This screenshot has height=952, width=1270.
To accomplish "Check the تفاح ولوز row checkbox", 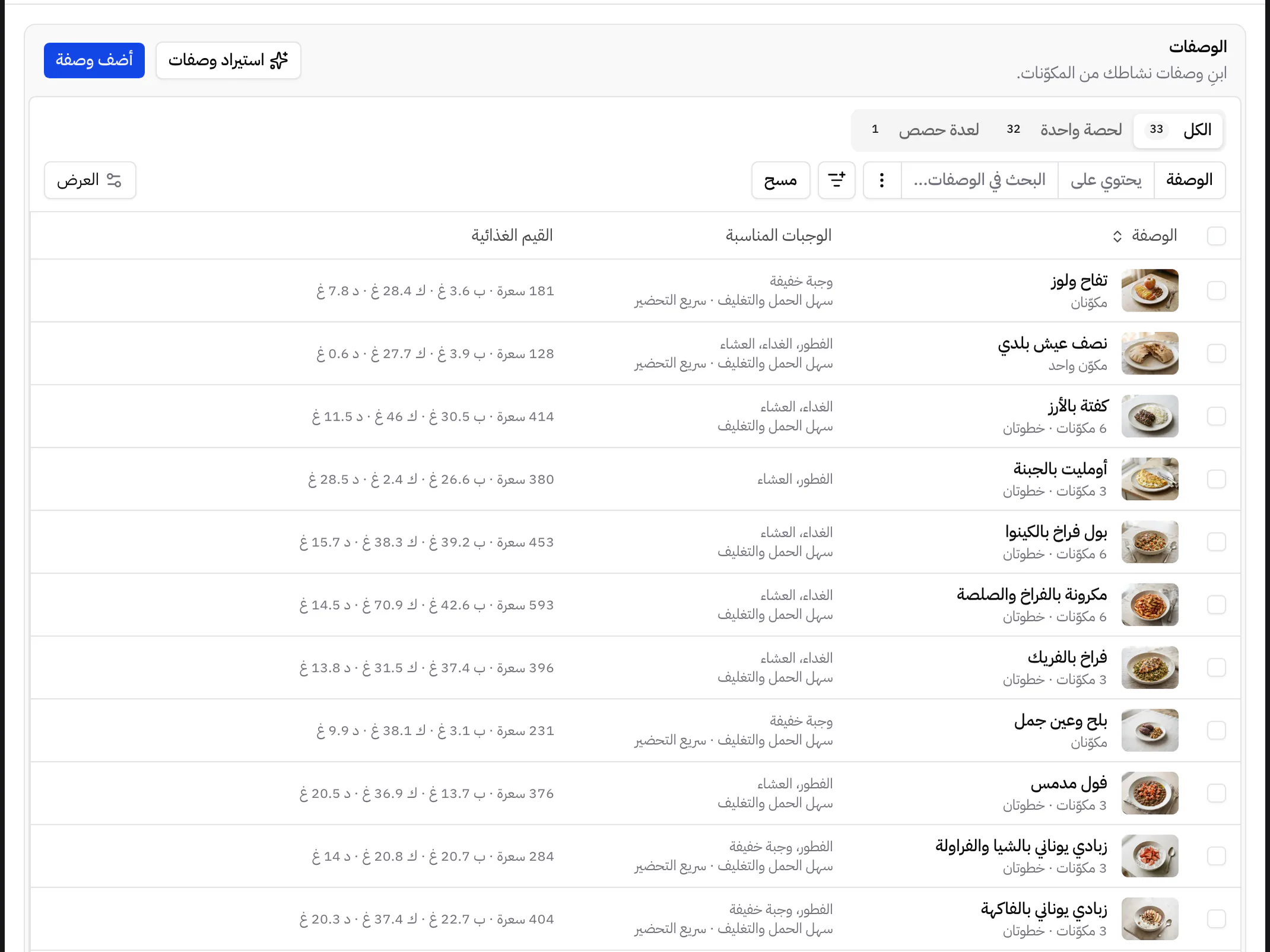I will coord(1217,291).
